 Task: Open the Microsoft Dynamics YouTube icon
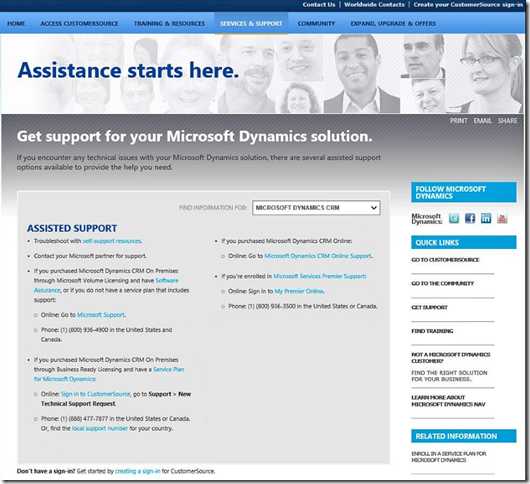(x=502, y=219)
